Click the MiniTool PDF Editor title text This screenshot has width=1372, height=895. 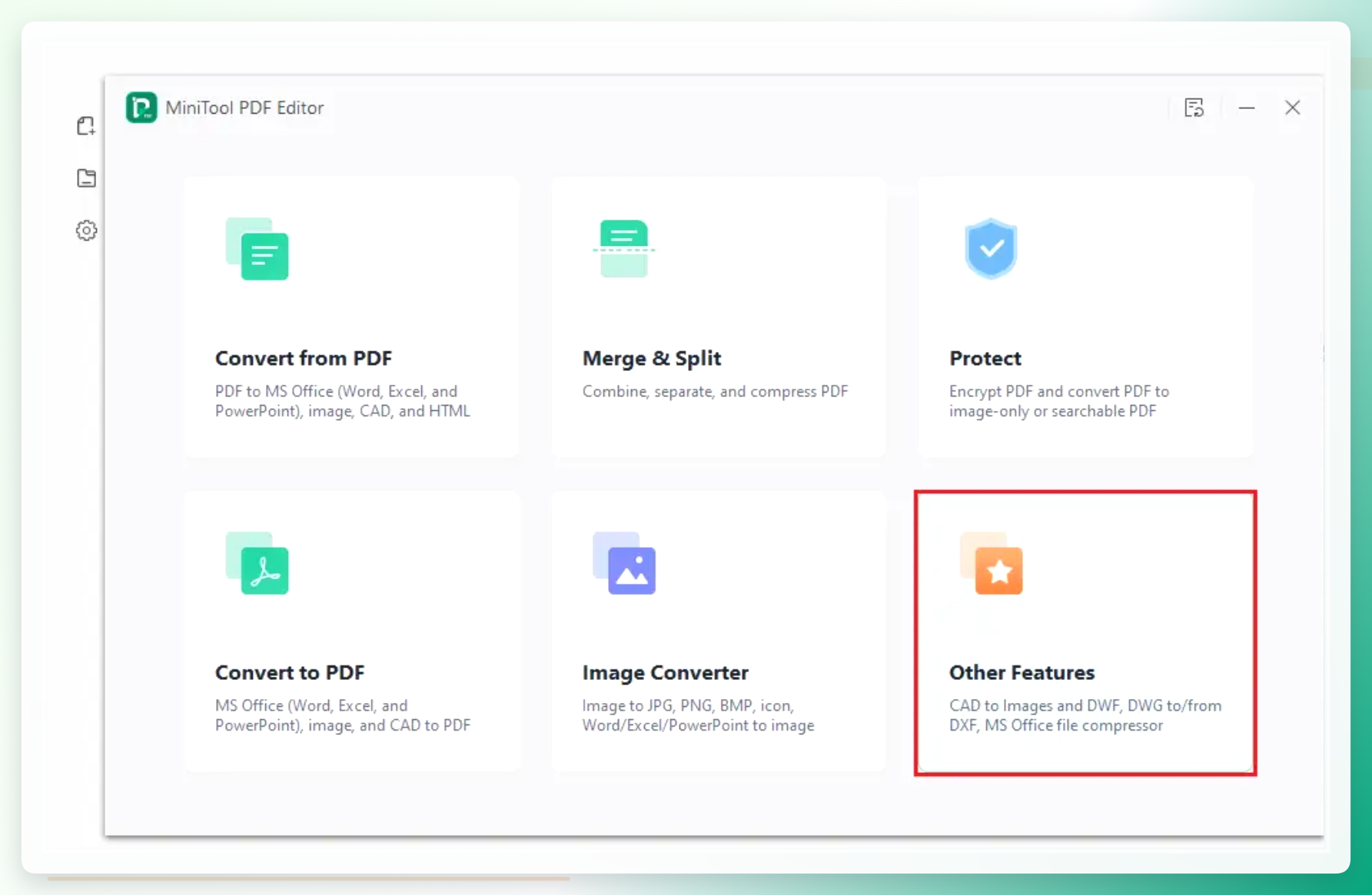pos(245,108)
